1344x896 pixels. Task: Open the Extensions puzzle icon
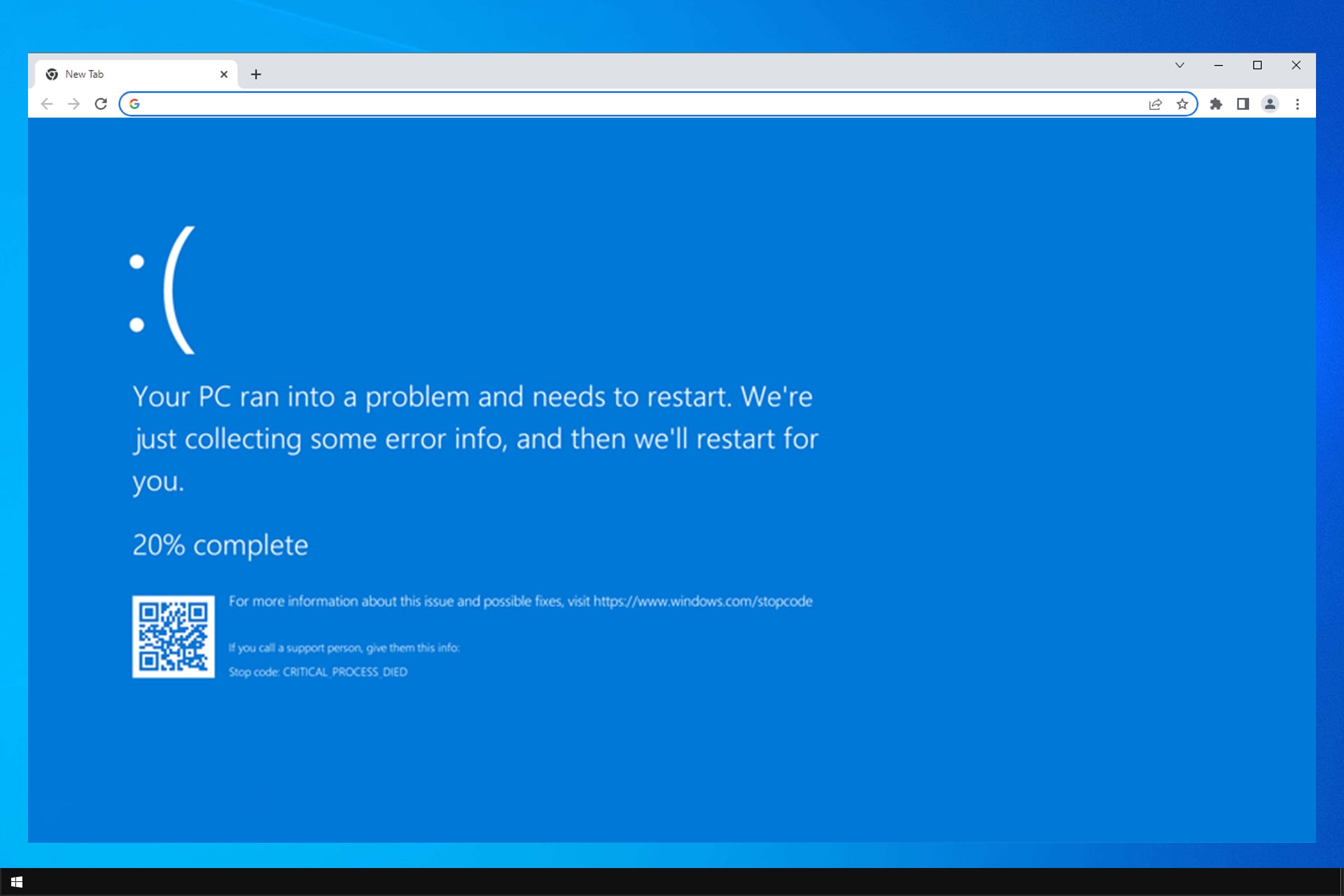1216,104
